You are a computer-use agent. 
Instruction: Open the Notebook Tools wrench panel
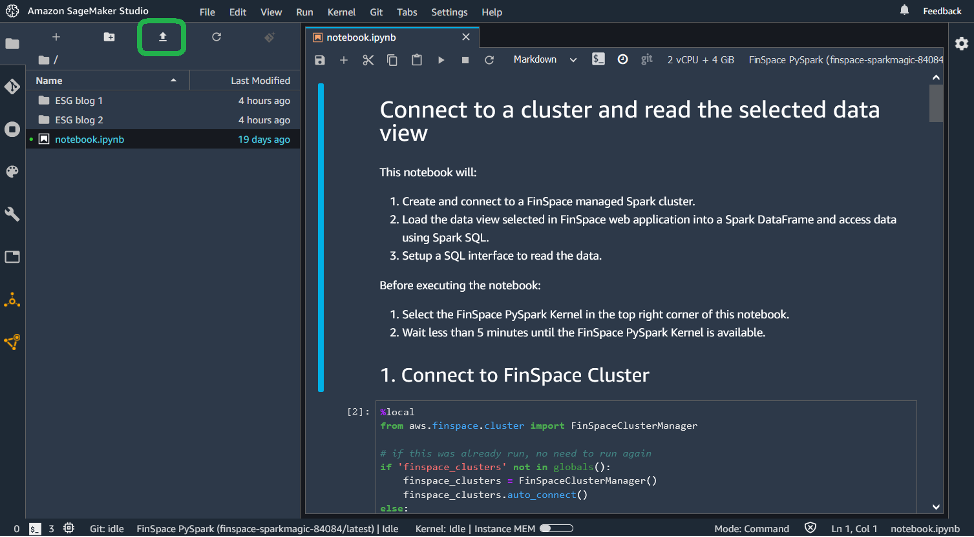12,214
